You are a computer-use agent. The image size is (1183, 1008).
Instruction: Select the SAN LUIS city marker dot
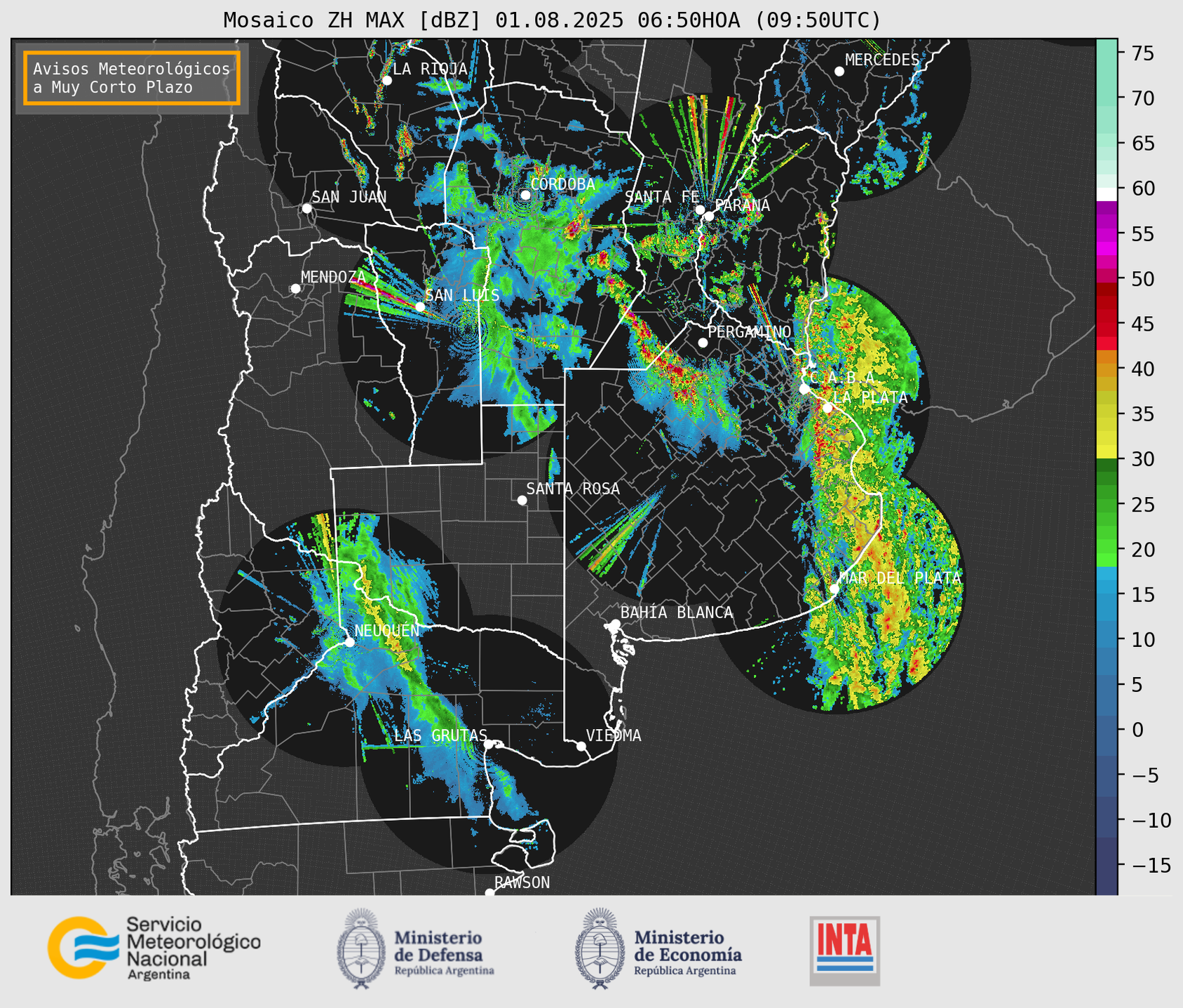(420, 306)
